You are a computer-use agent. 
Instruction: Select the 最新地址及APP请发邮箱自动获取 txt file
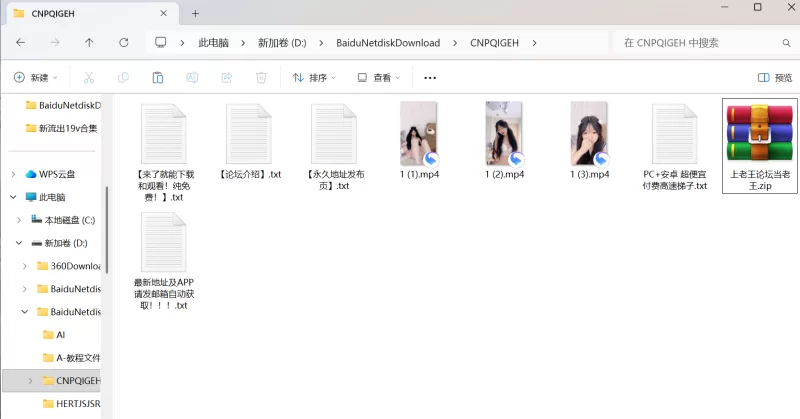click(164, 260)
